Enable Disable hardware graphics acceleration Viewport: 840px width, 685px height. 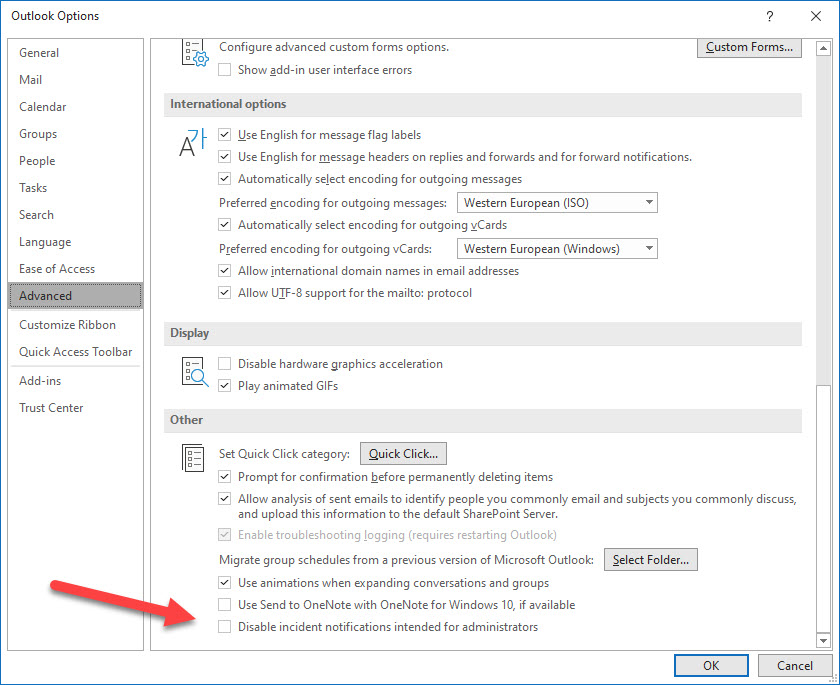(224, 364)
